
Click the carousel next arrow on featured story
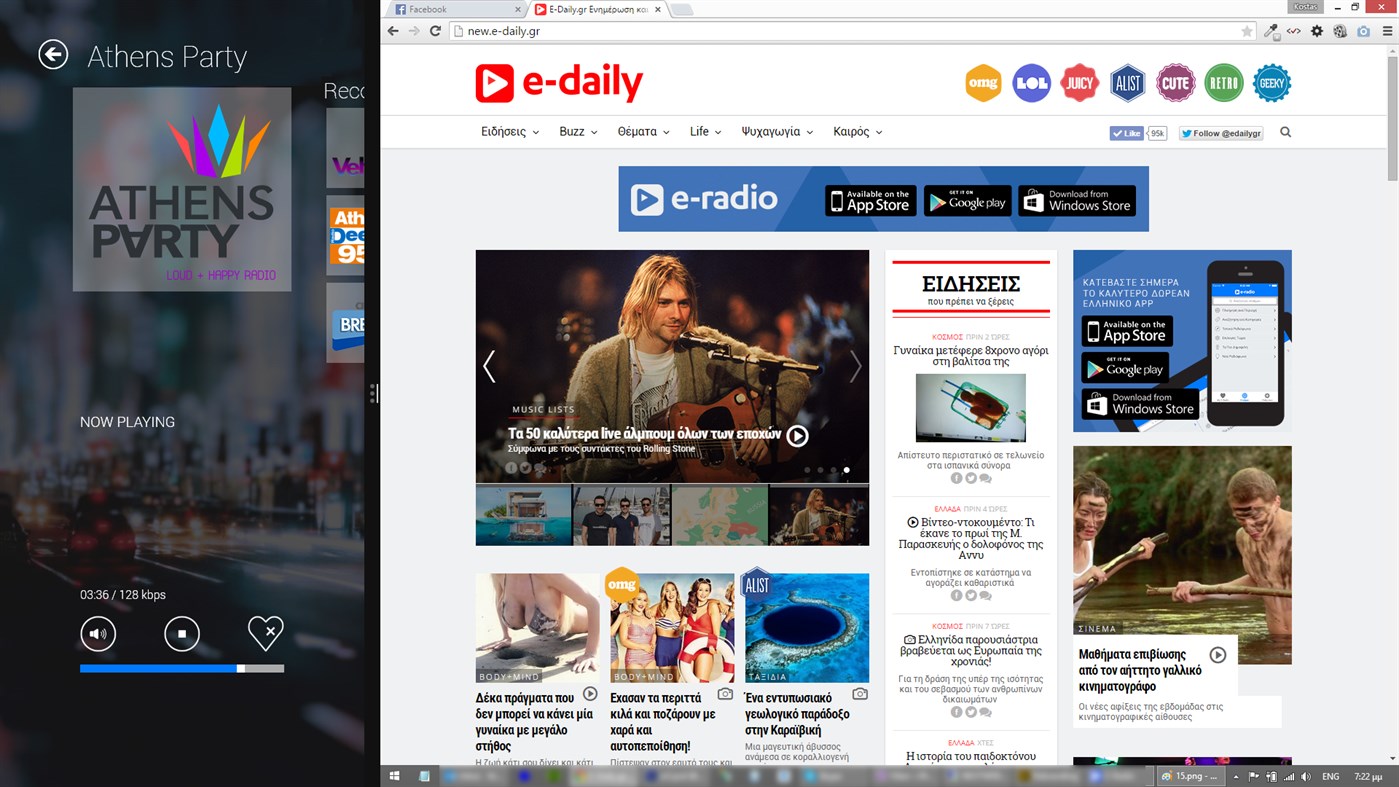point(855,367)
